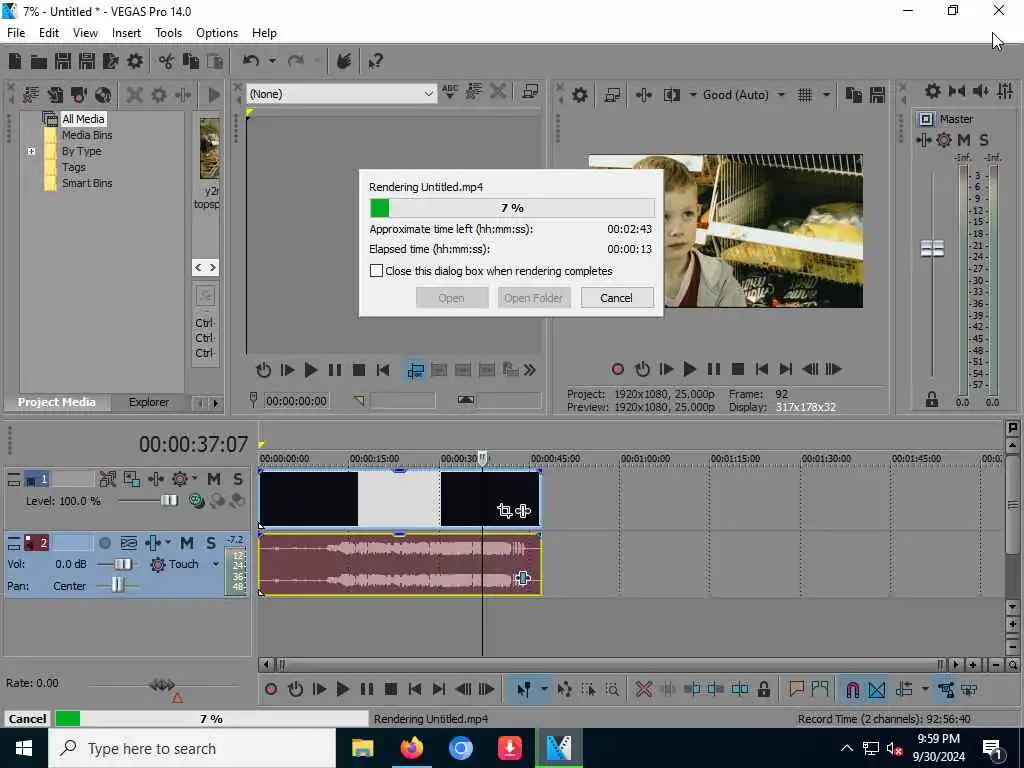Click audio track 2 Pan slider handle
This screenshot has height=768, width=1024.
(117, 585)
